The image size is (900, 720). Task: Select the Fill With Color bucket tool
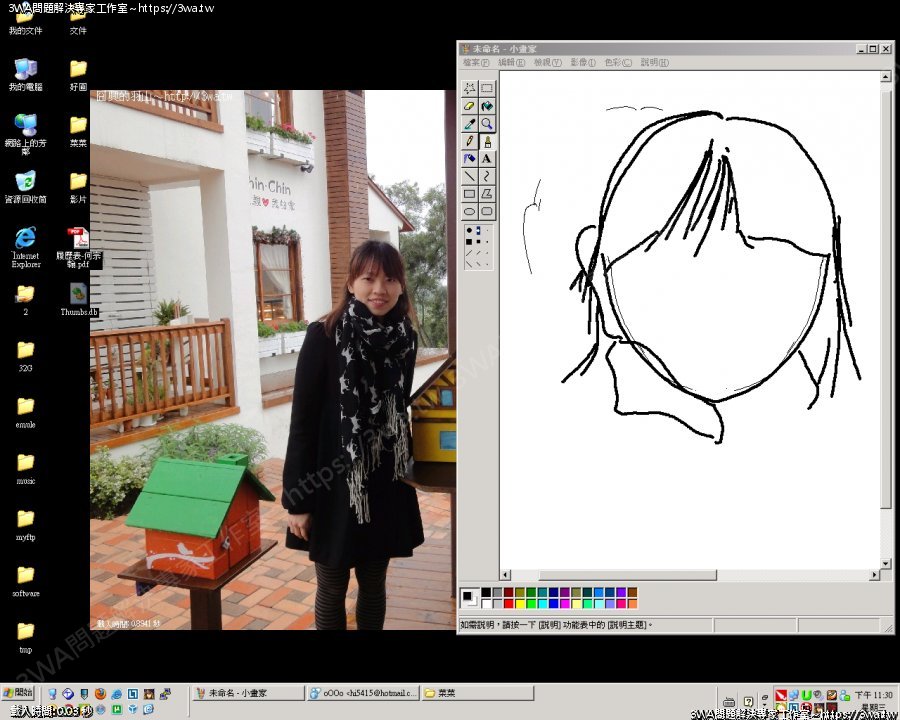click(487, 106)
